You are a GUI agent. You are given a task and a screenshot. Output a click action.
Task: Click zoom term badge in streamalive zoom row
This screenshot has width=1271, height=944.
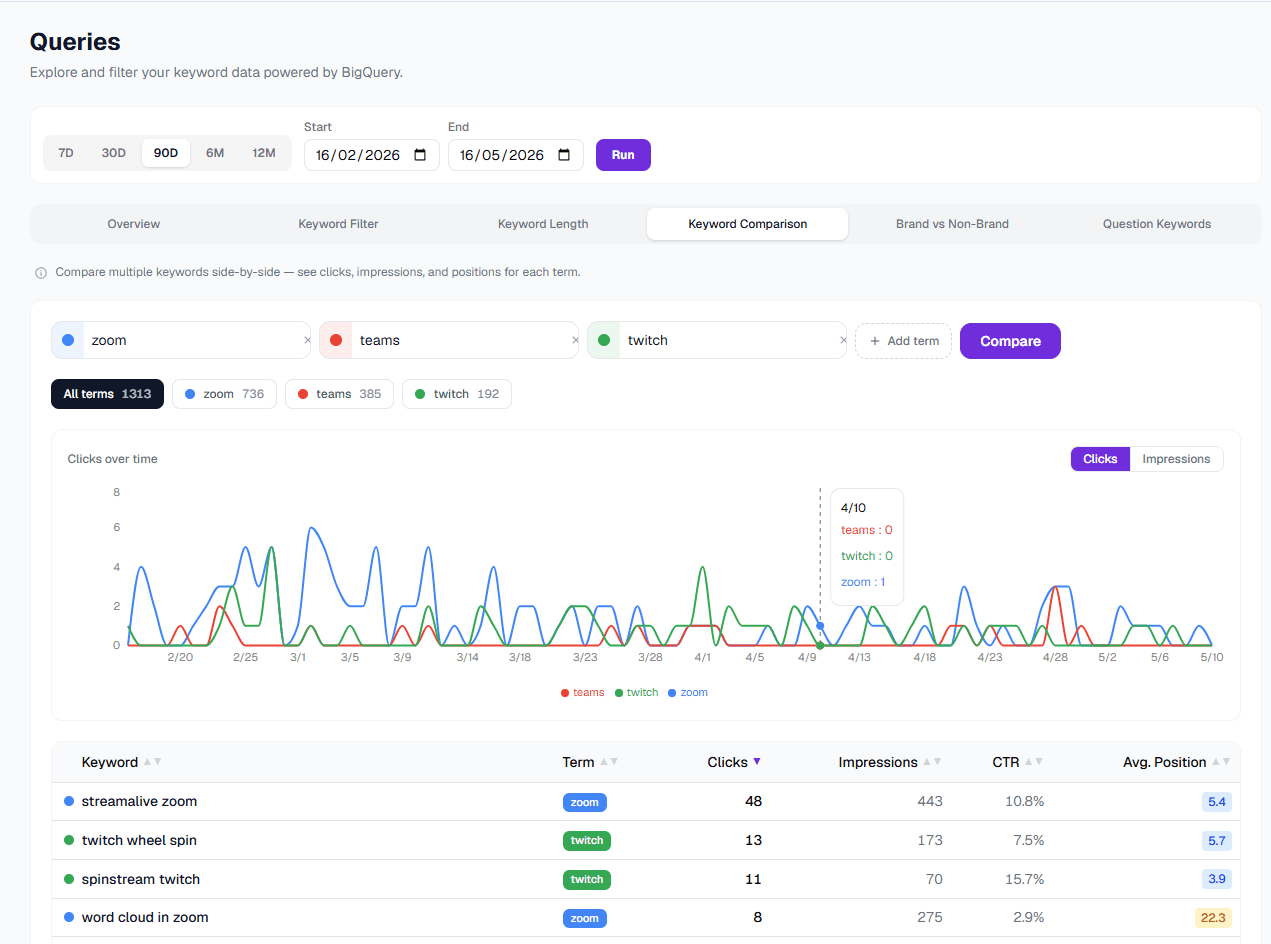[x=585, y=802]
